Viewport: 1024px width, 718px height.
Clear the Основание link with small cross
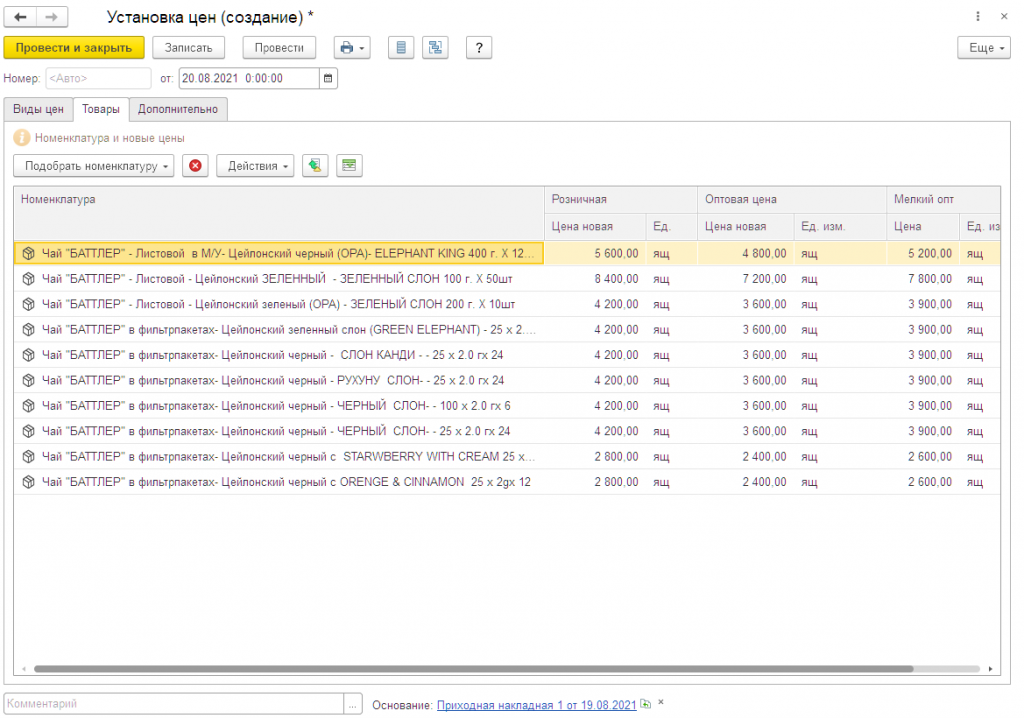pos(661,703)
